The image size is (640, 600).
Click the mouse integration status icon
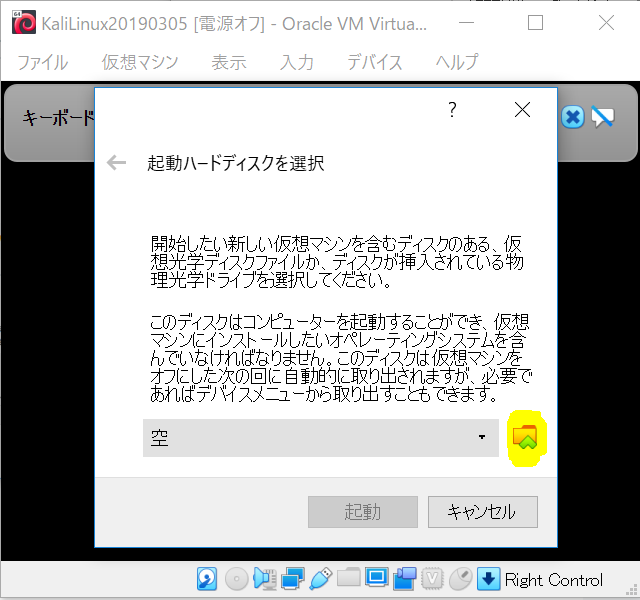coord(460,579)
